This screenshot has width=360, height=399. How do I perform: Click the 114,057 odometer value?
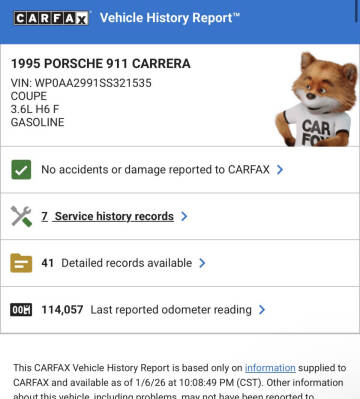point(62,310)
